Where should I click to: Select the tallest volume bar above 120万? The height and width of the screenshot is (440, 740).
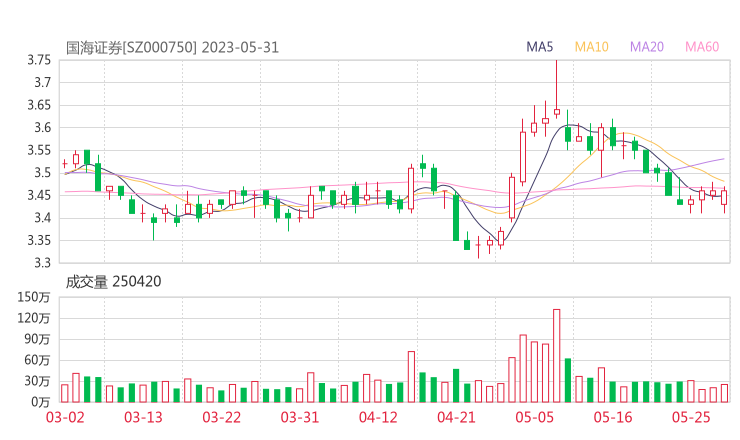pyautogui.click(x=556, y=356)
